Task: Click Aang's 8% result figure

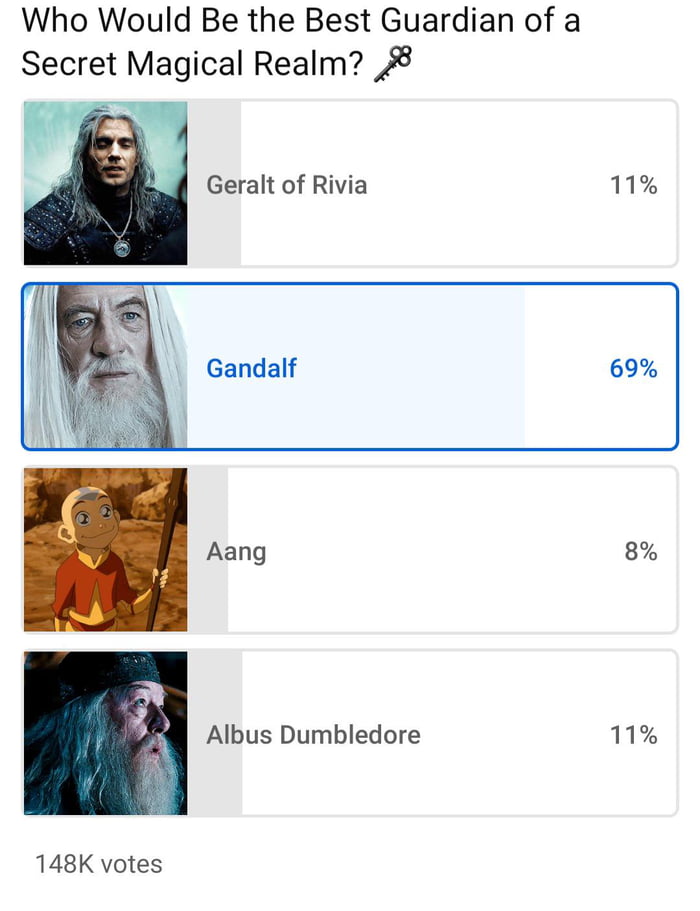Action: click(641, 551)
